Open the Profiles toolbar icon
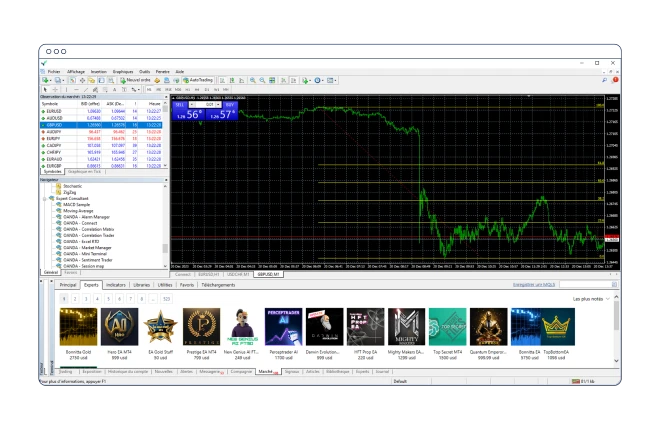672x448 pixels. 57,80
